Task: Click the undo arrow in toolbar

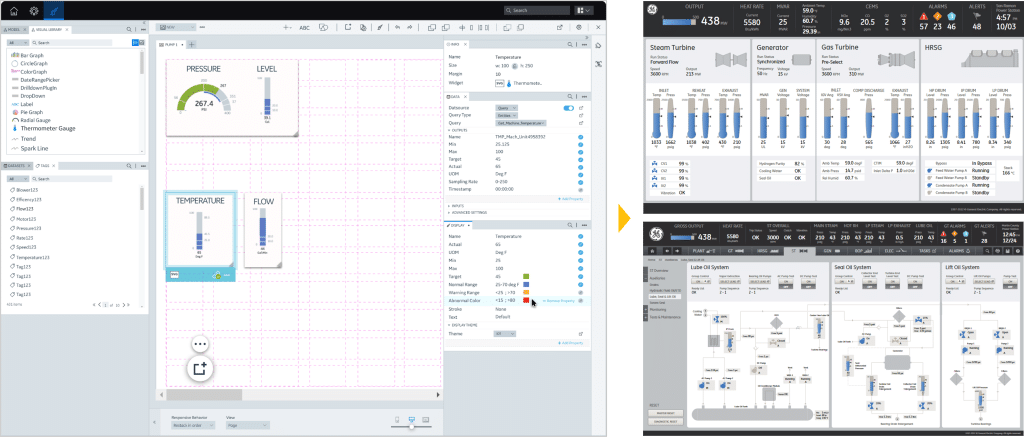Action: 398,28
